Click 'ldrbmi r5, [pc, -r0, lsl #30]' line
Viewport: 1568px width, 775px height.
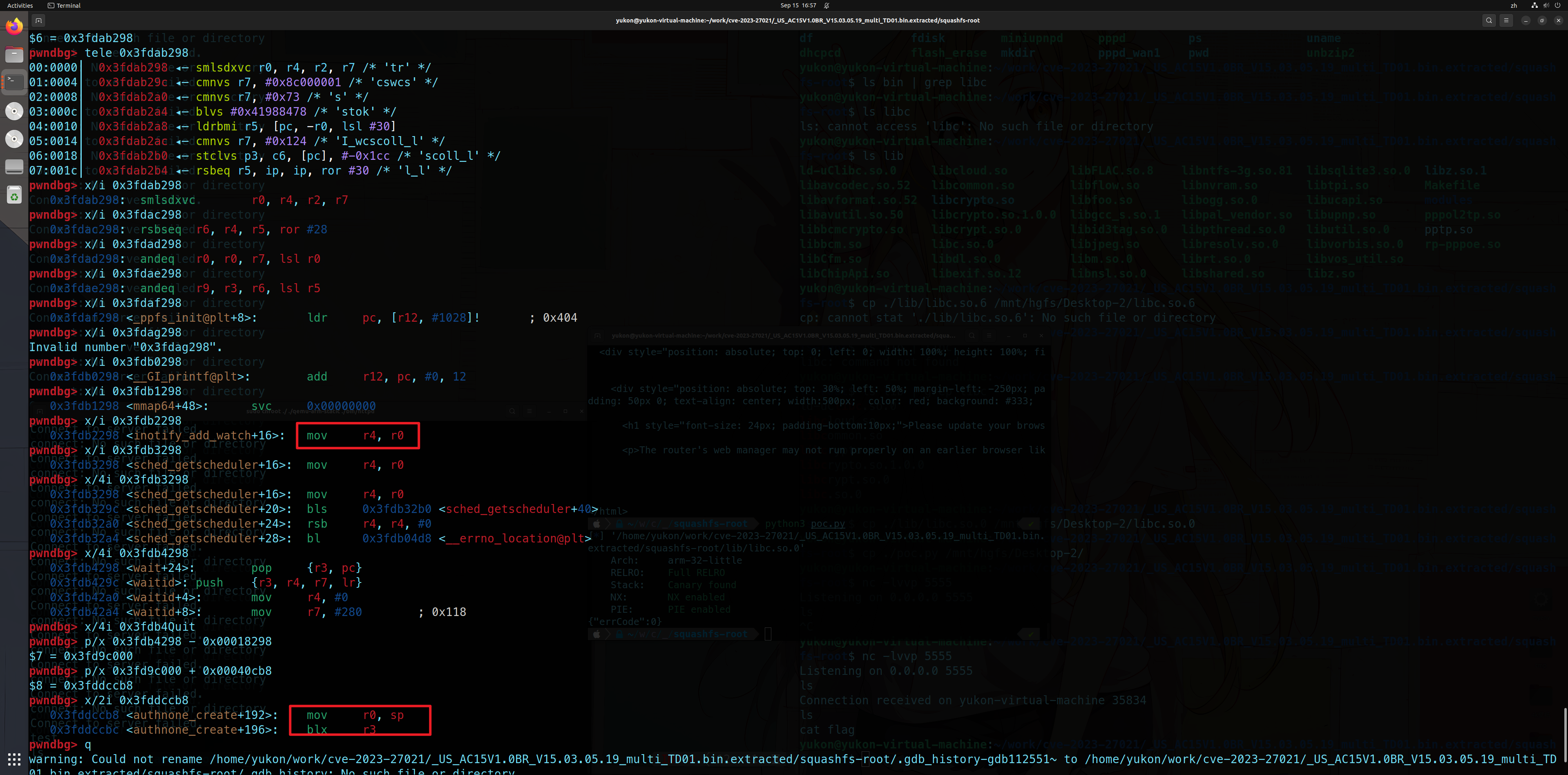pos(296,126)
